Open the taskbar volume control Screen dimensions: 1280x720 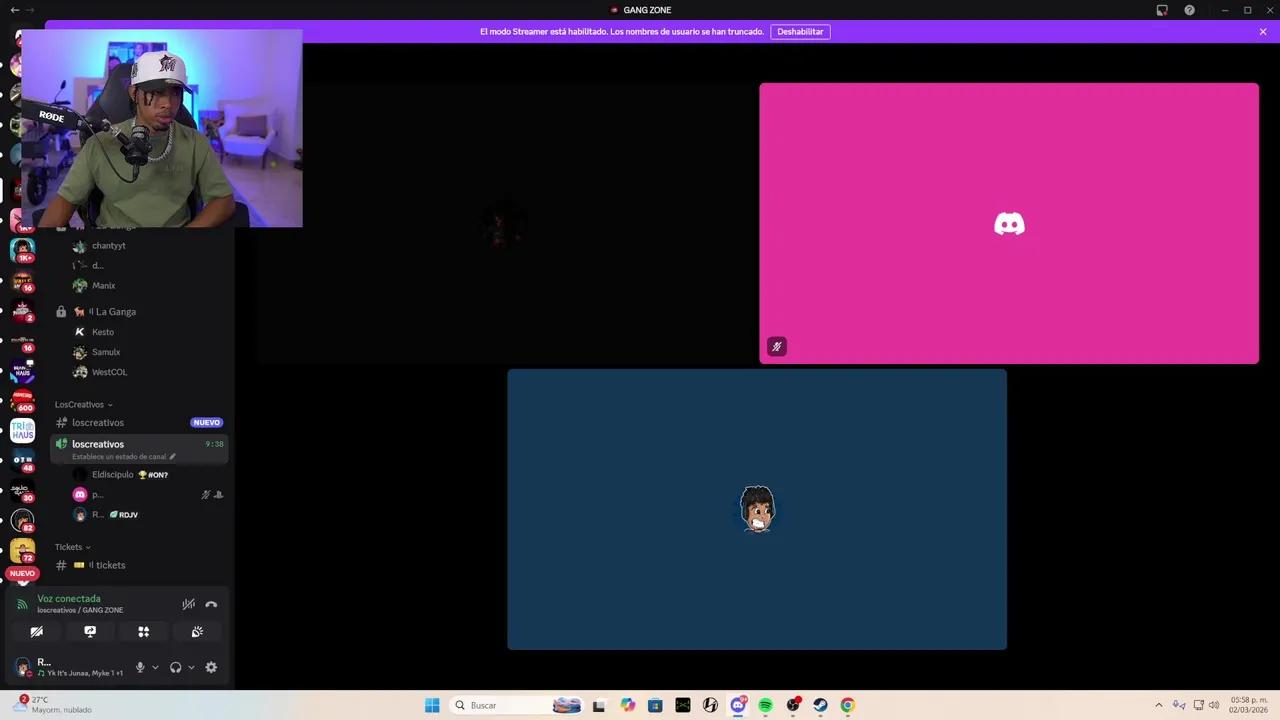tap(1214, 705)
